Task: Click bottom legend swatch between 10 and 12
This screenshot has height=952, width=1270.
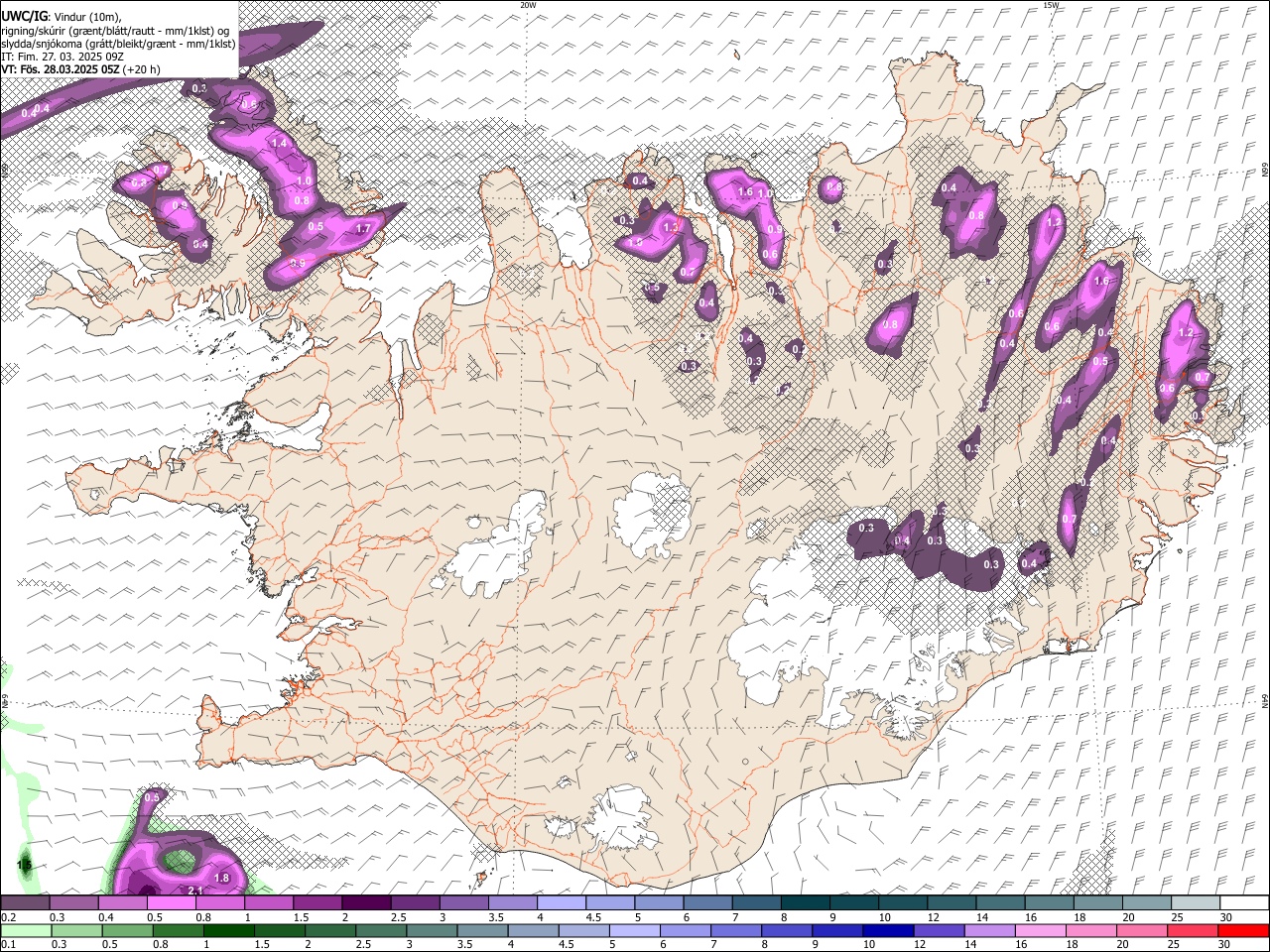Action: click(887, 930)
